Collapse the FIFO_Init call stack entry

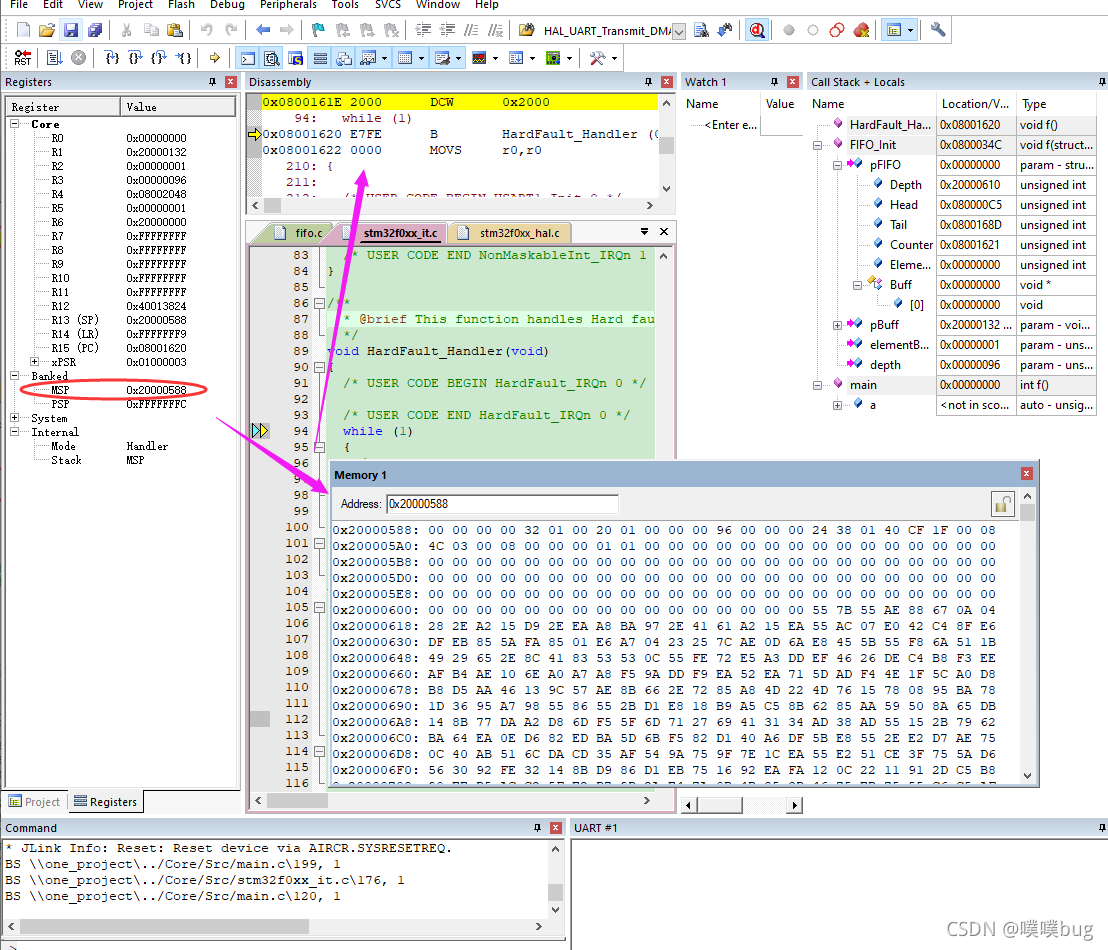[817, 145]
